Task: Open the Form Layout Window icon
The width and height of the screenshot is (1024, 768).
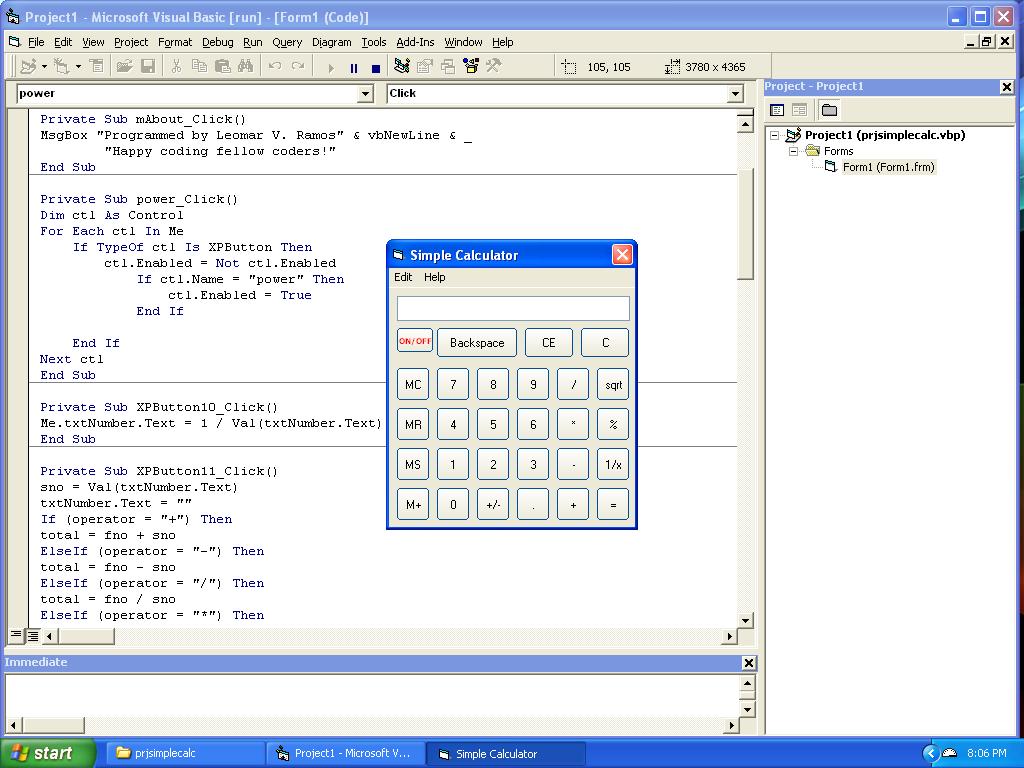Action: tap(447, 66)
